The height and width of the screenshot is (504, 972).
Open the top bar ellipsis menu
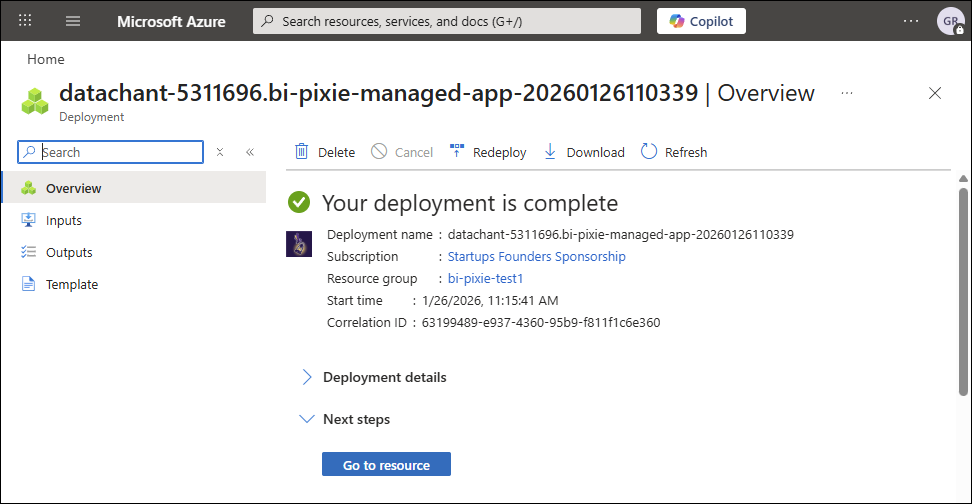pos(910,21)
